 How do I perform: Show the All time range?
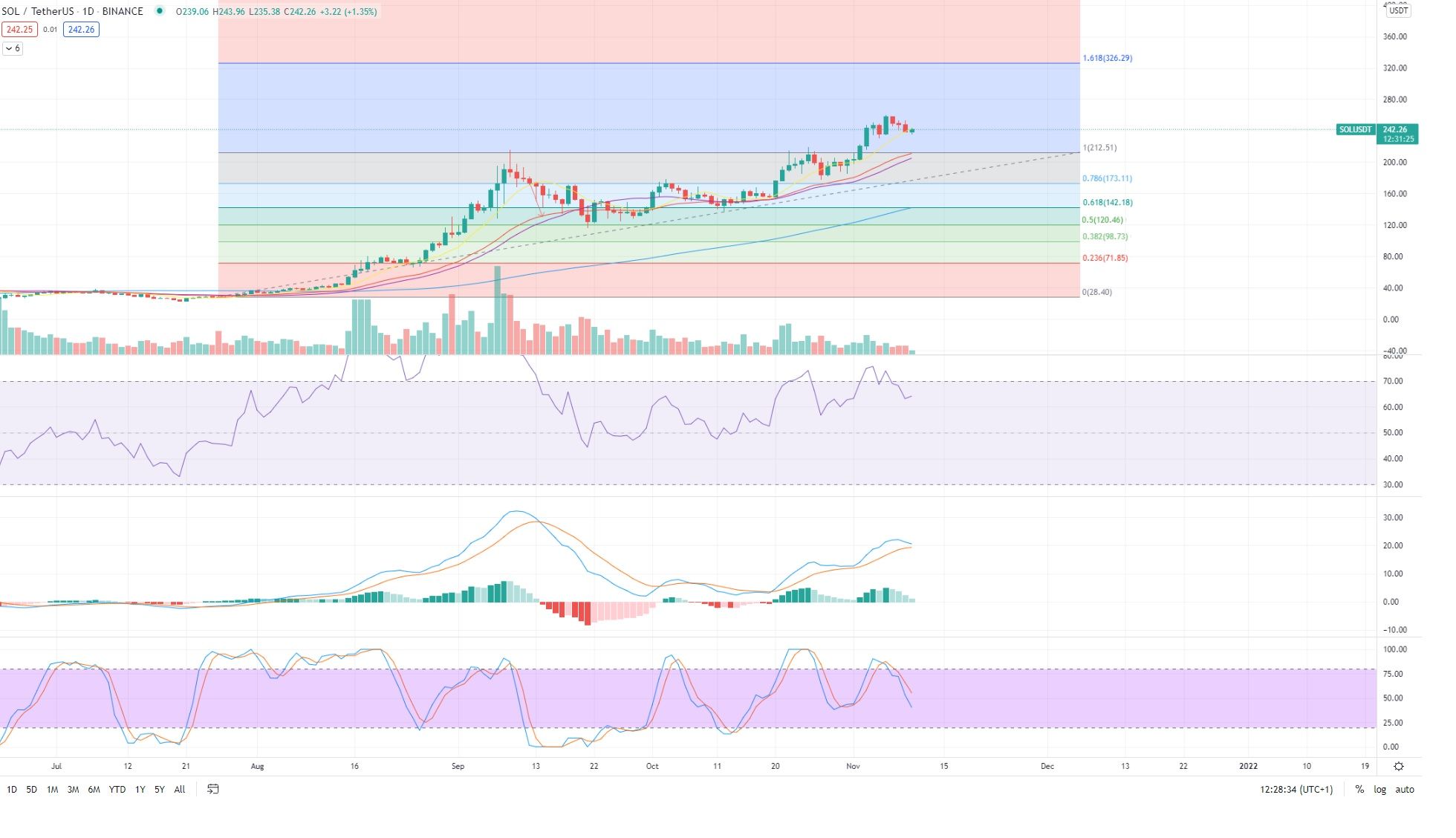click(180, 789)
